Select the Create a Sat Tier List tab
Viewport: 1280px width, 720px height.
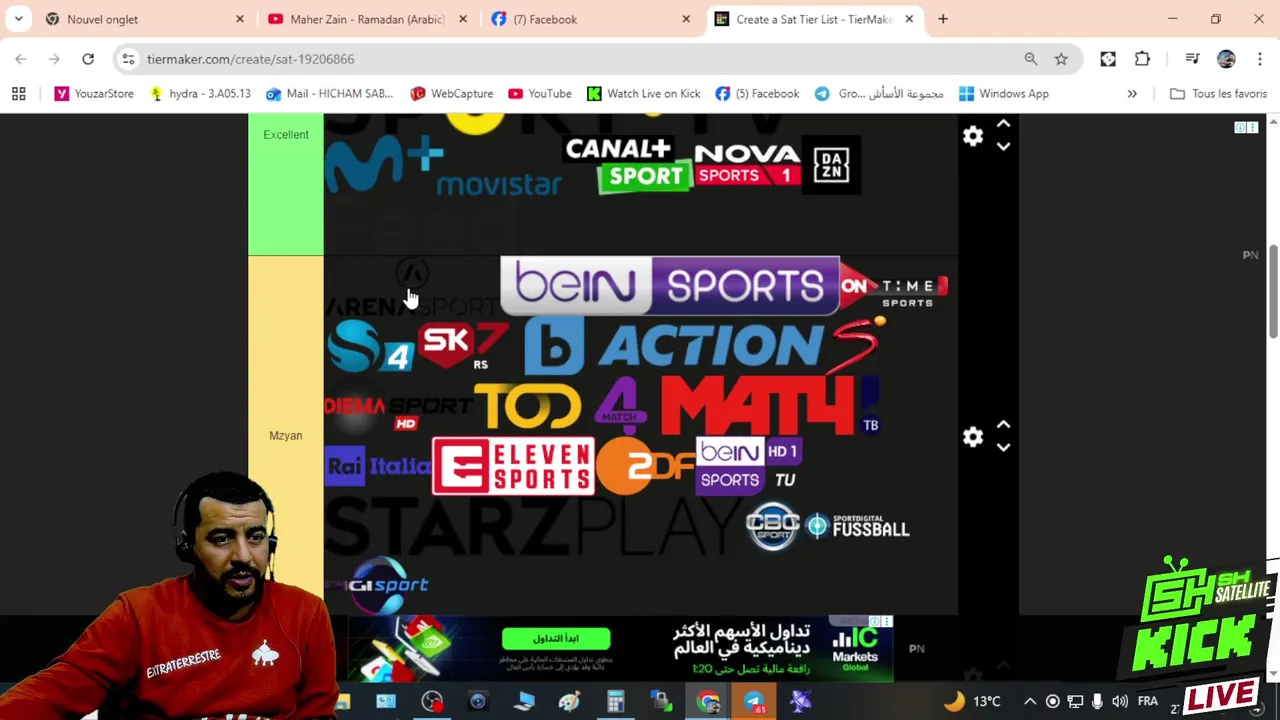click(814, 19)
